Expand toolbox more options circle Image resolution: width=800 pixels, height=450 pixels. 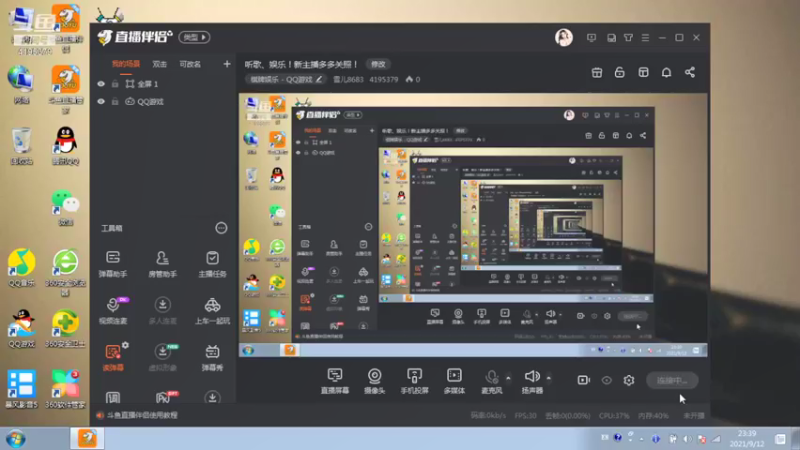click(x=221, y=228)
